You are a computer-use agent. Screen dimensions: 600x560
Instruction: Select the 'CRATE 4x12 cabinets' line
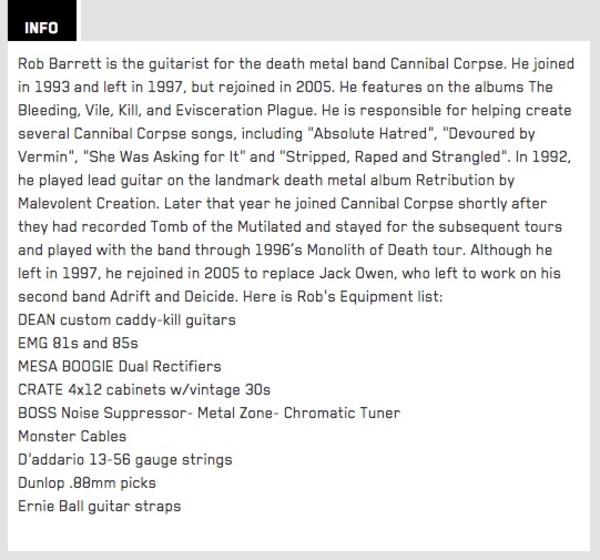(144, 390)
